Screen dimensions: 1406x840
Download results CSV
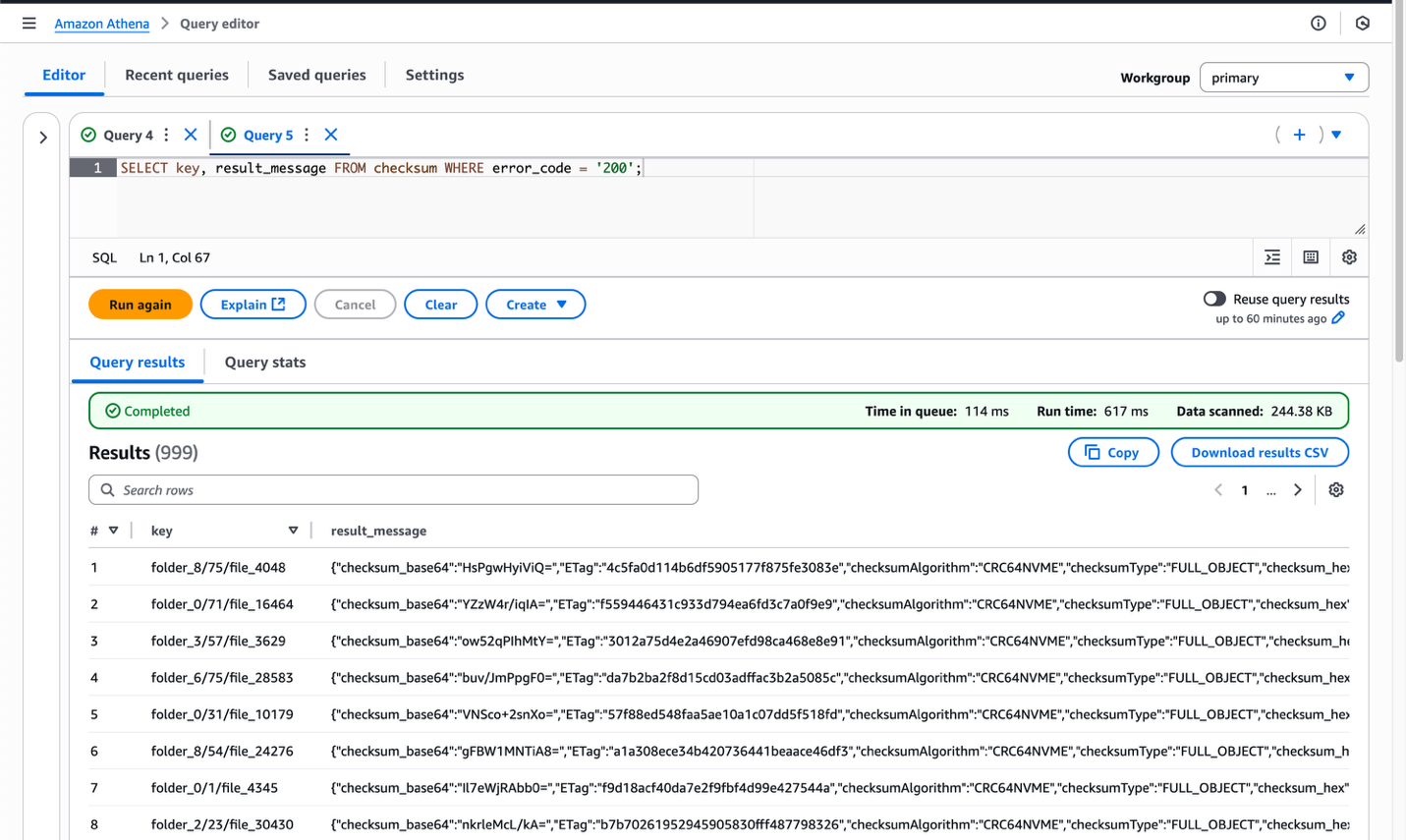coord(1260,452)
